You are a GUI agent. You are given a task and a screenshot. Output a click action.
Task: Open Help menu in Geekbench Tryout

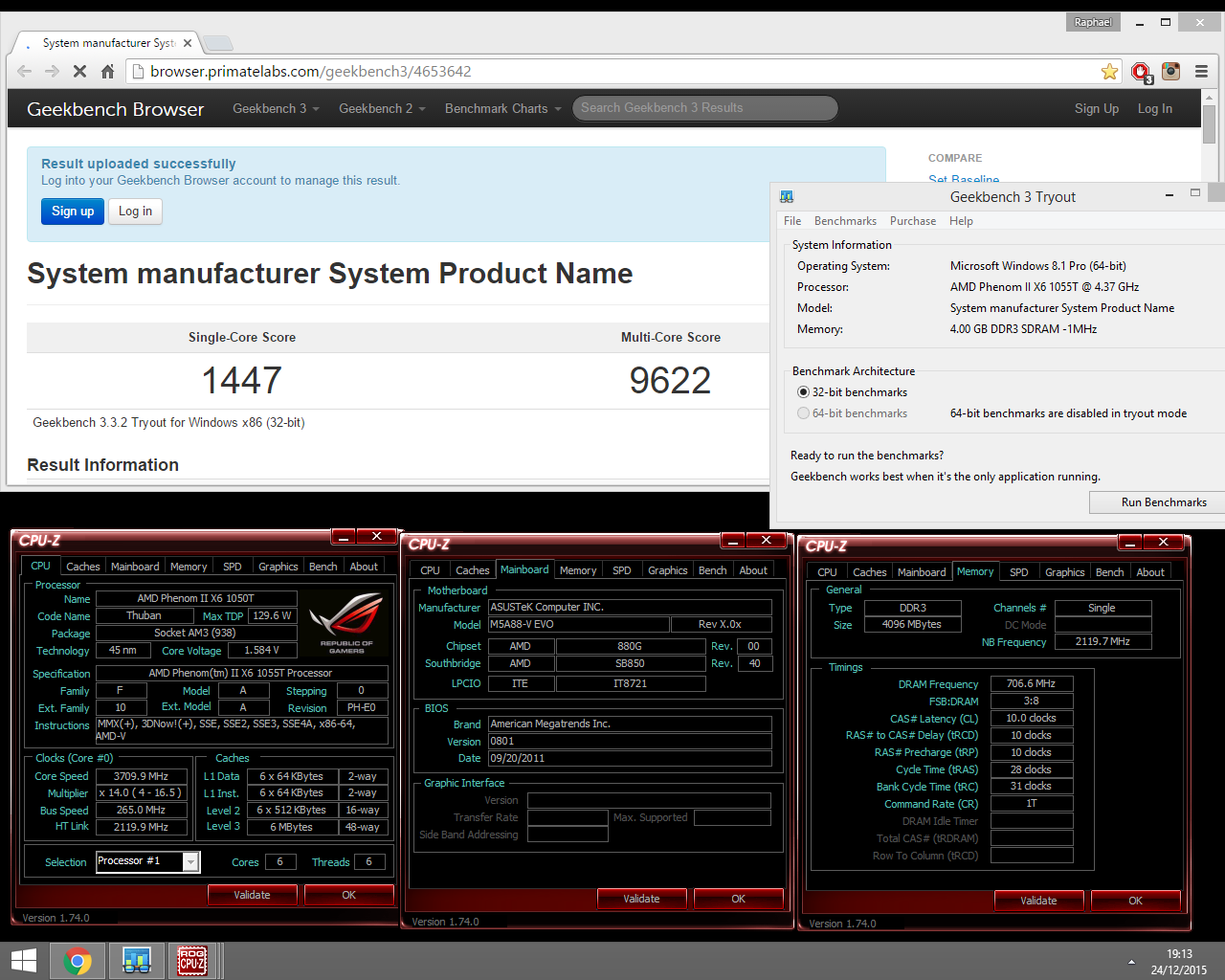(x=961, y=221)
